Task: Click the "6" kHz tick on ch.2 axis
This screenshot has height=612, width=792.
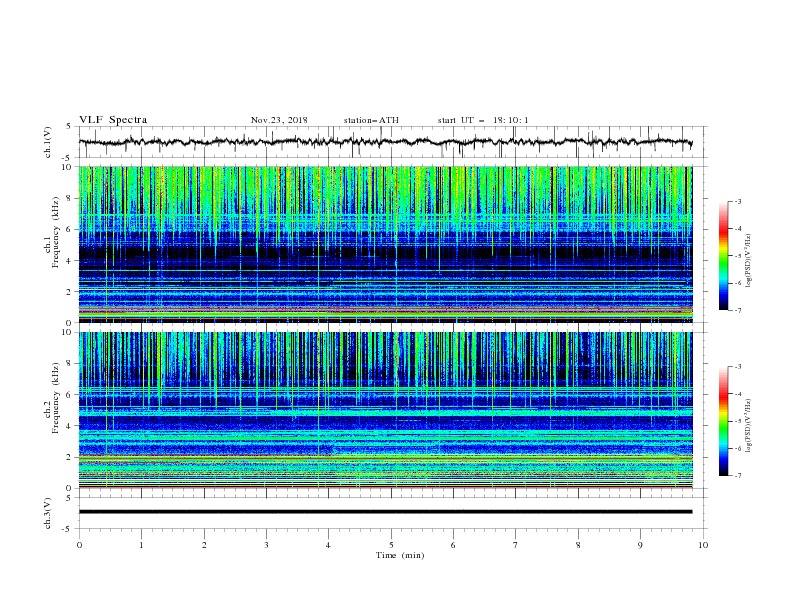Action: [x=69, y=395]
